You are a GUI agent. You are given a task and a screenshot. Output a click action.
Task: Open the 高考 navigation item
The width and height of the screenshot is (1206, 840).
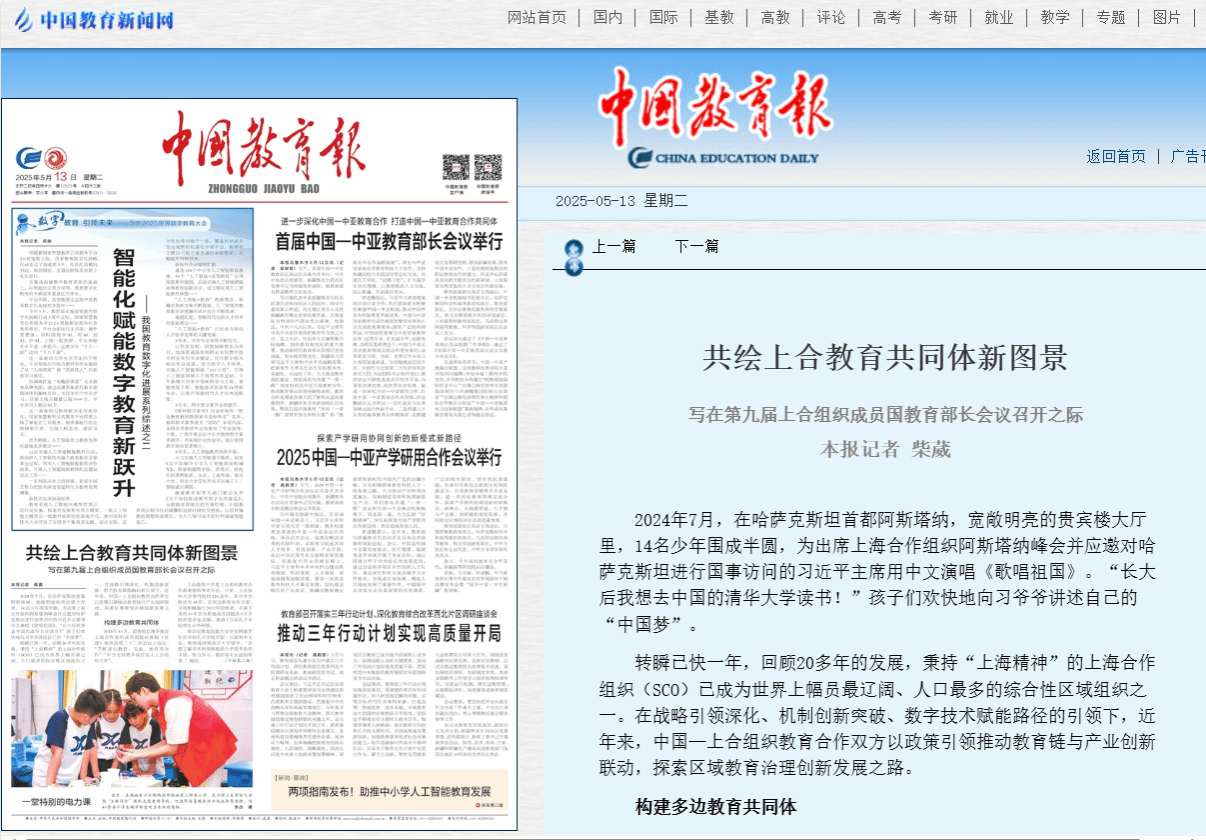(887, 17)
